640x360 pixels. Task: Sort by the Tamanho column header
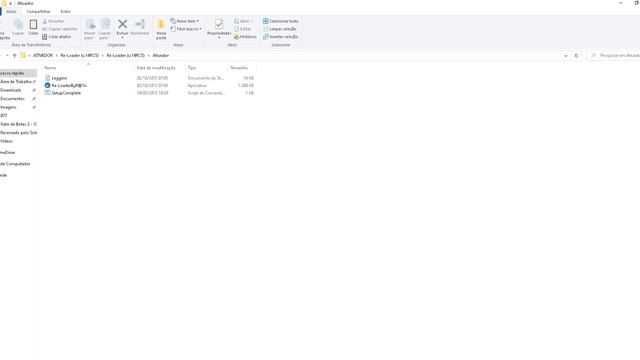click(x=239, y=68)
